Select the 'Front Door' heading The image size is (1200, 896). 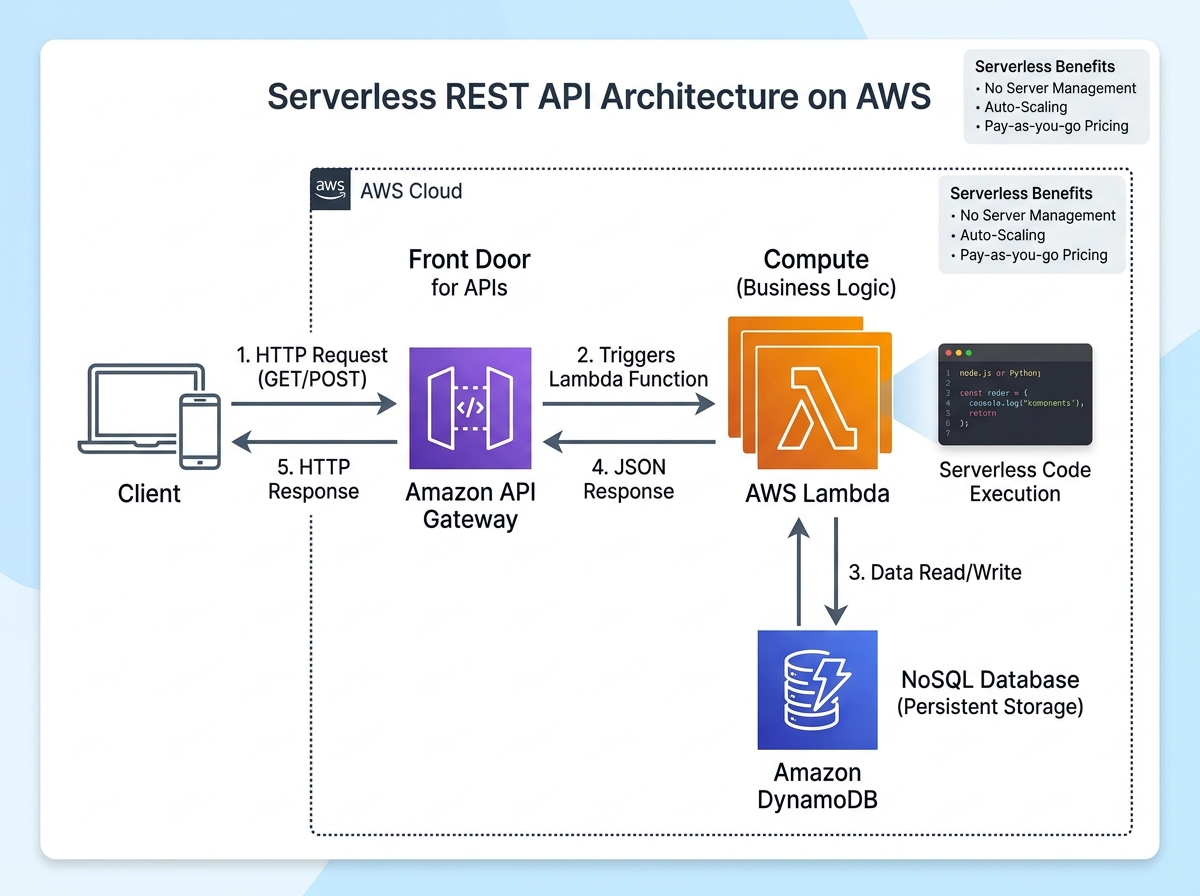(469, 260)
